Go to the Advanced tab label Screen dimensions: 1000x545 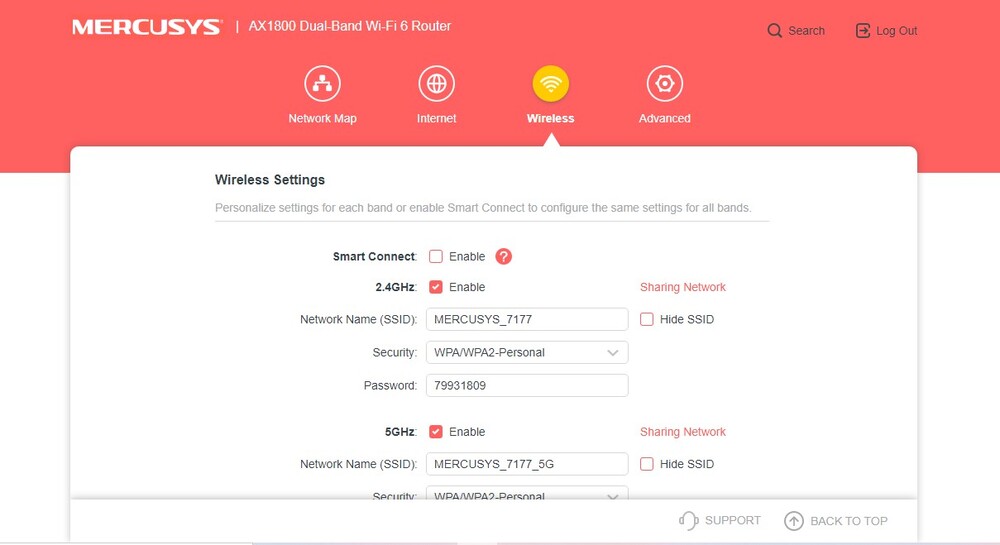665,119
